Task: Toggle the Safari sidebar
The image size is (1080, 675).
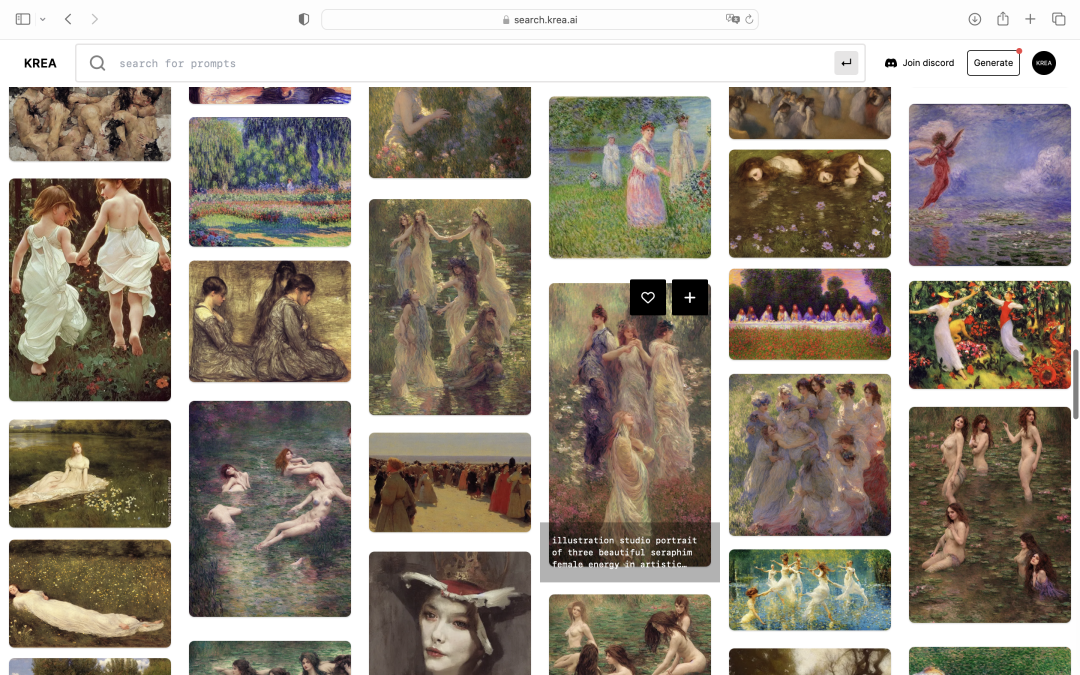Action: 23,19
